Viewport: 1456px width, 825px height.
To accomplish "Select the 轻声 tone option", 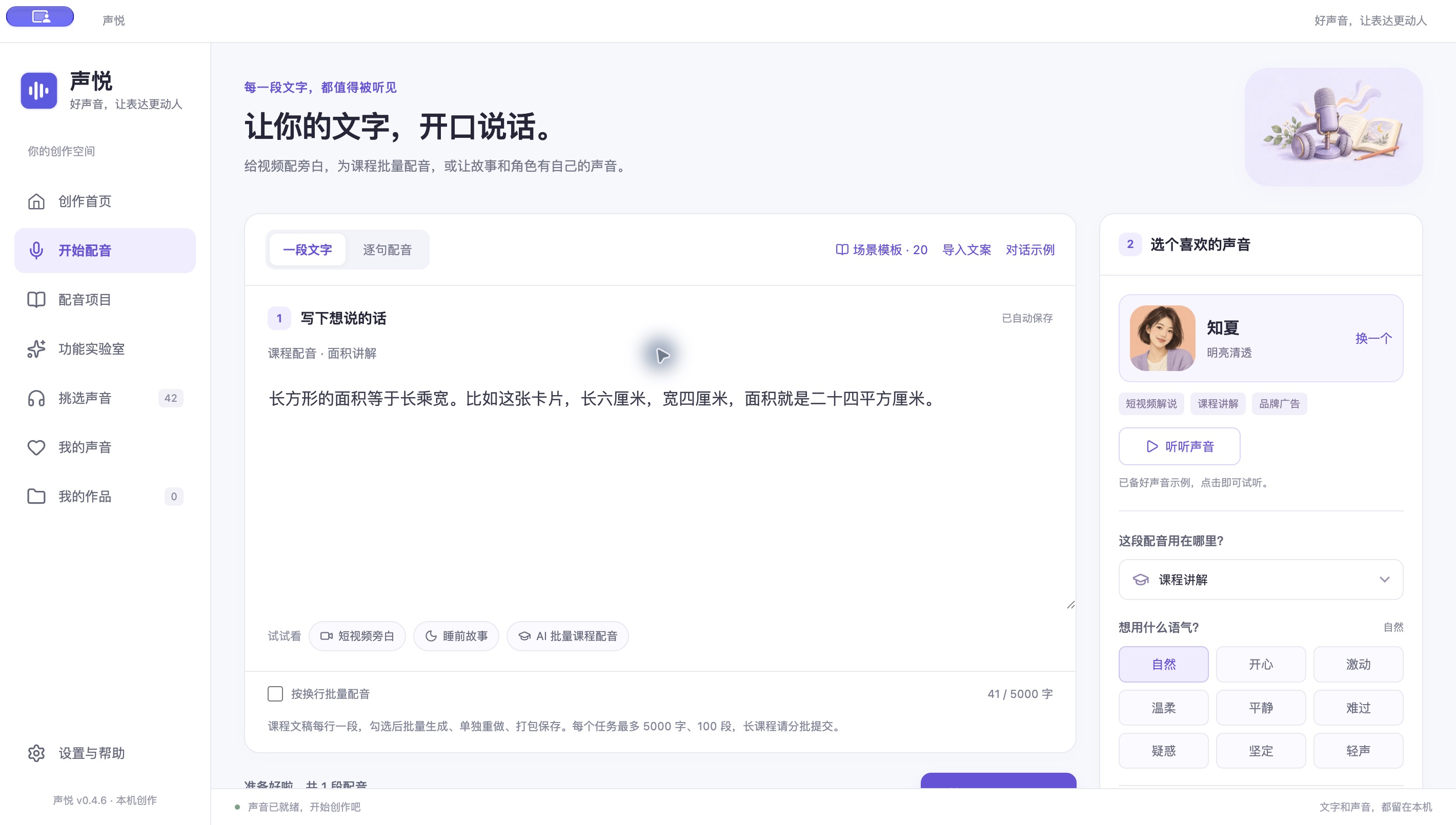I will [x=1359, y=751].
